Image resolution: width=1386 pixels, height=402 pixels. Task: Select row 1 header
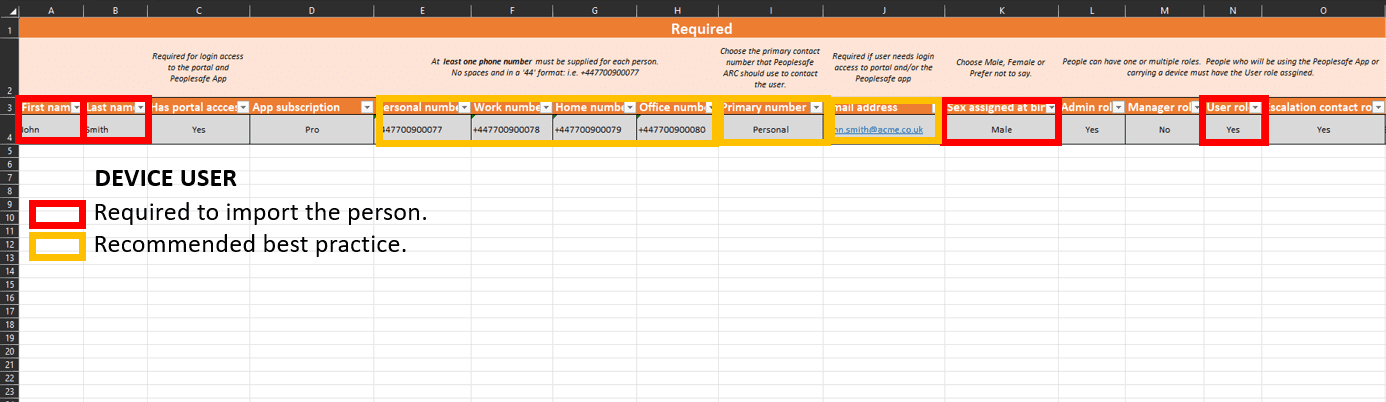pyautogui.click(x=9, y=29)
